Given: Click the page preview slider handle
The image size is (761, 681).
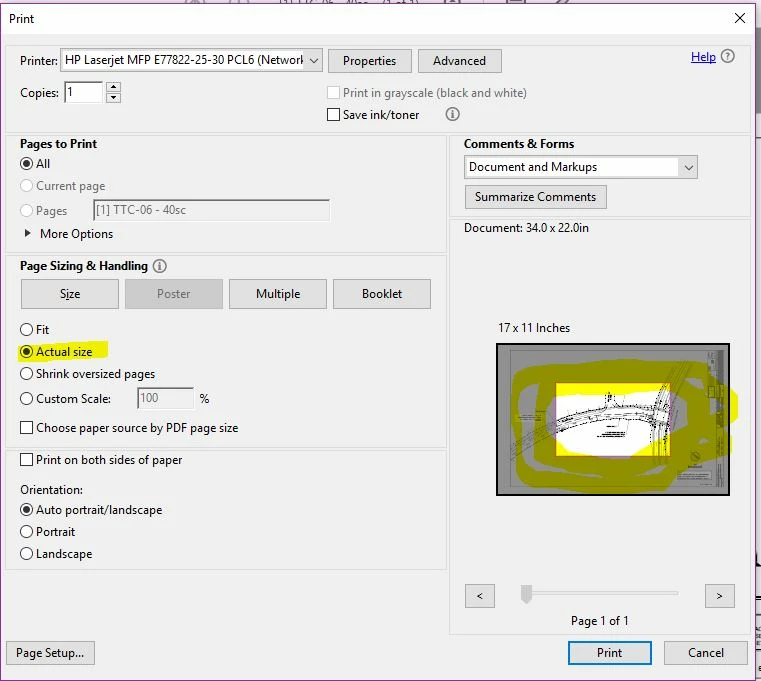Looking at the screenshot, I should click(x=526, y=594).
